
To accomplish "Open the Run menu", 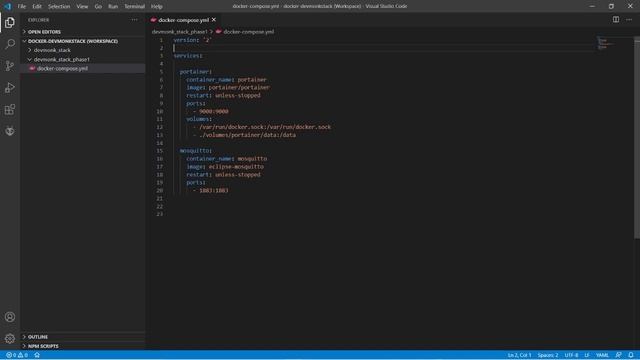I will (113, 6).
